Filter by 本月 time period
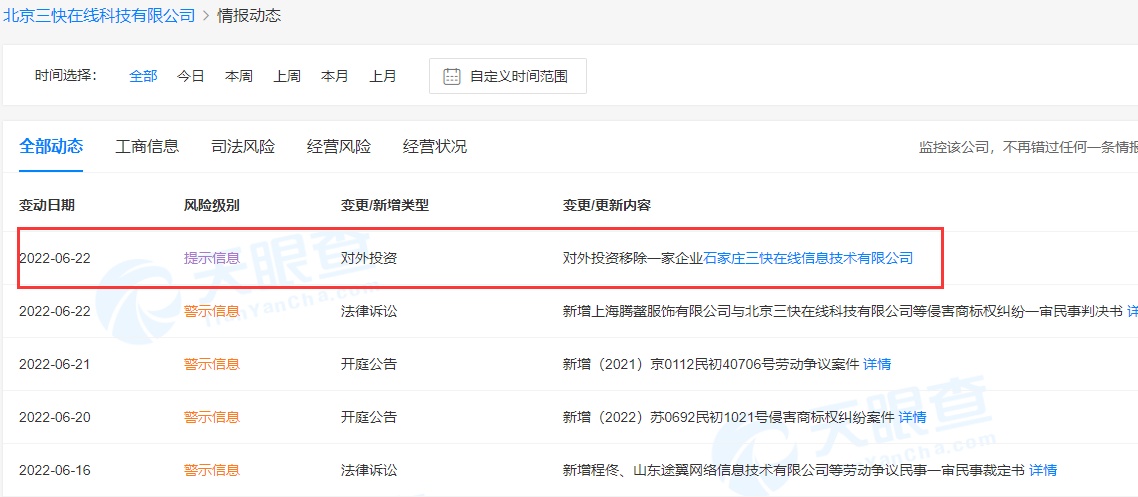 pos(335,76)
